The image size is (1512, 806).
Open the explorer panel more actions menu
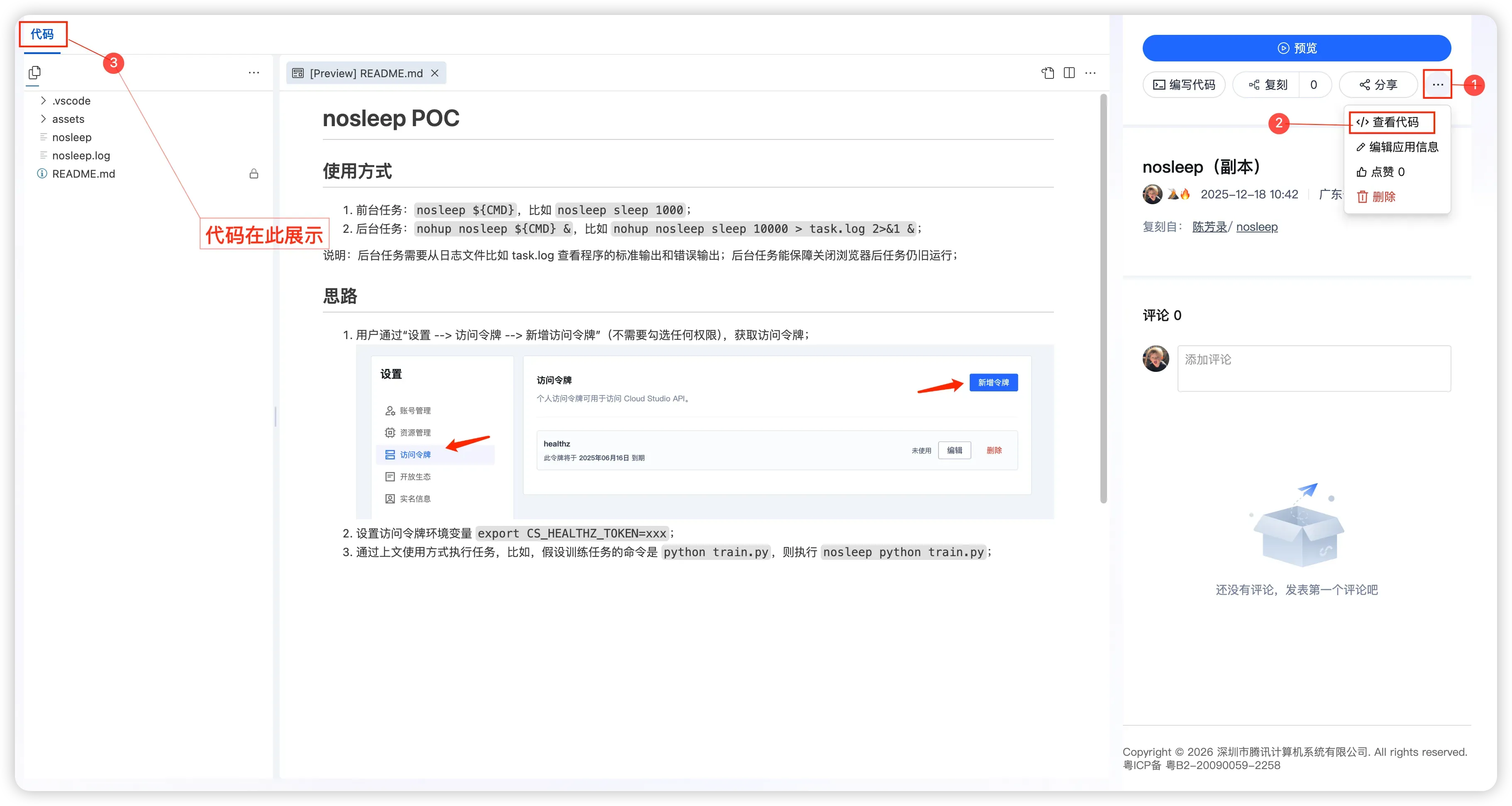click(x=254, y=73)
